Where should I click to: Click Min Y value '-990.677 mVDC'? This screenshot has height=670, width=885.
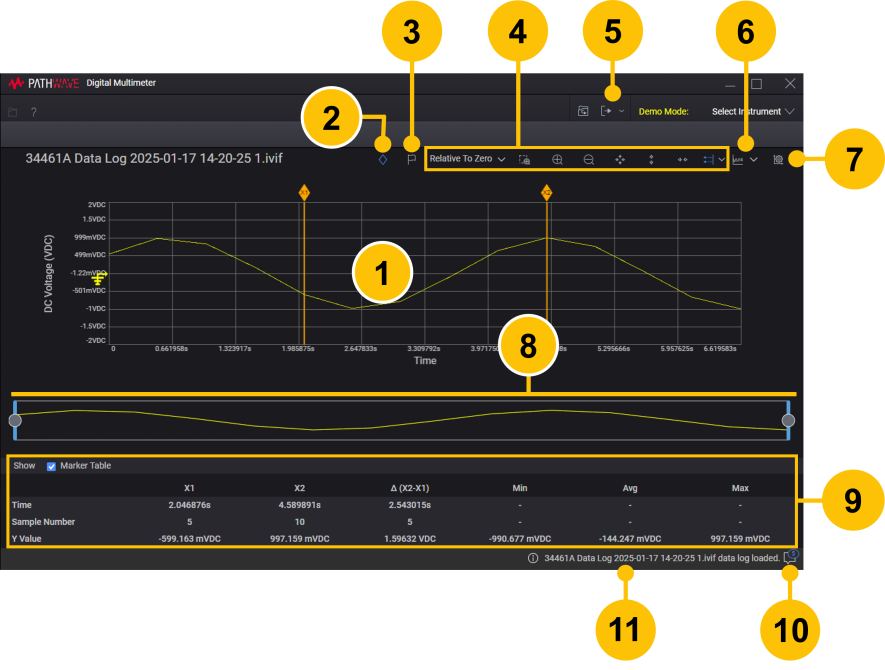point(520,539)
